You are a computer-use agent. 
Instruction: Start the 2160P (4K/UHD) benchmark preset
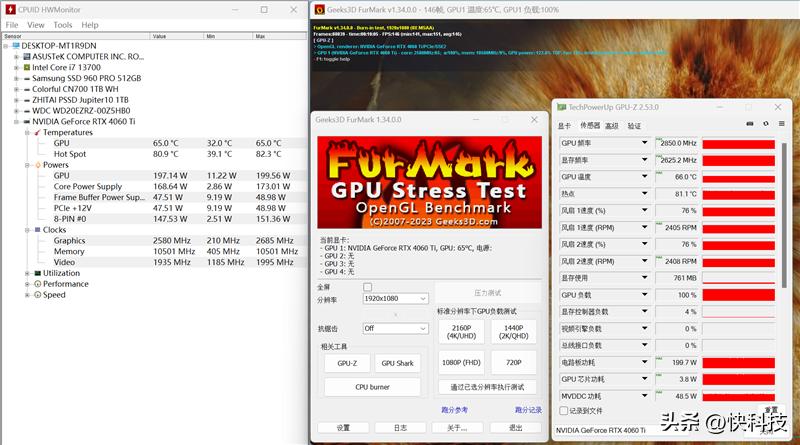(462, 332)
